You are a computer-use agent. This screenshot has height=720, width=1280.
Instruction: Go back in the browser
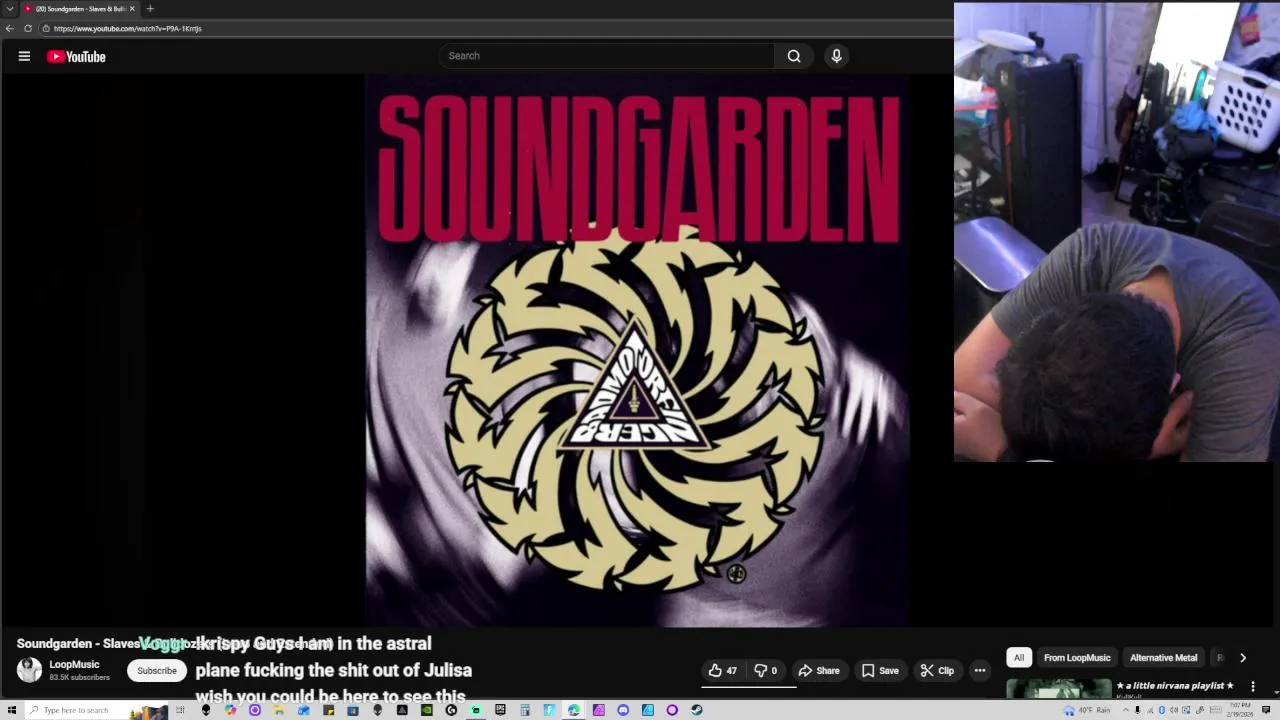pyautogui.click(x=10, y=28)
